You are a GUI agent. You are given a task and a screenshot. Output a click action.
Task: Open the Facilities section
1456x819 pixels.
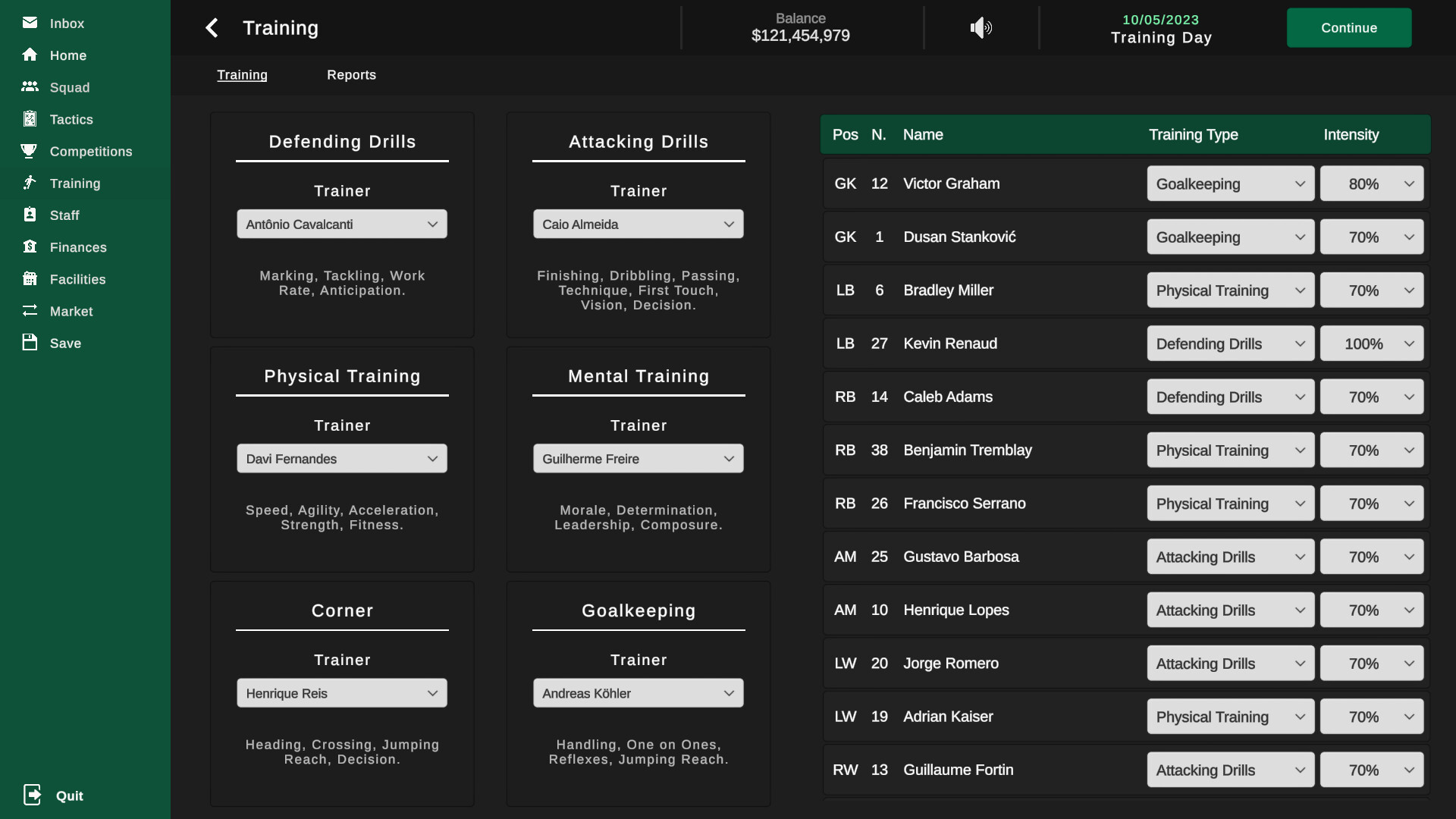[77, 279]
